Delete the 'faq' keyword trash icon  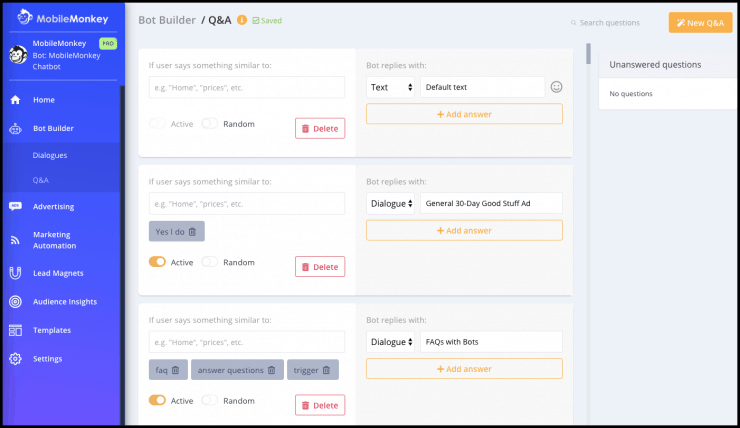click(176, 370)
